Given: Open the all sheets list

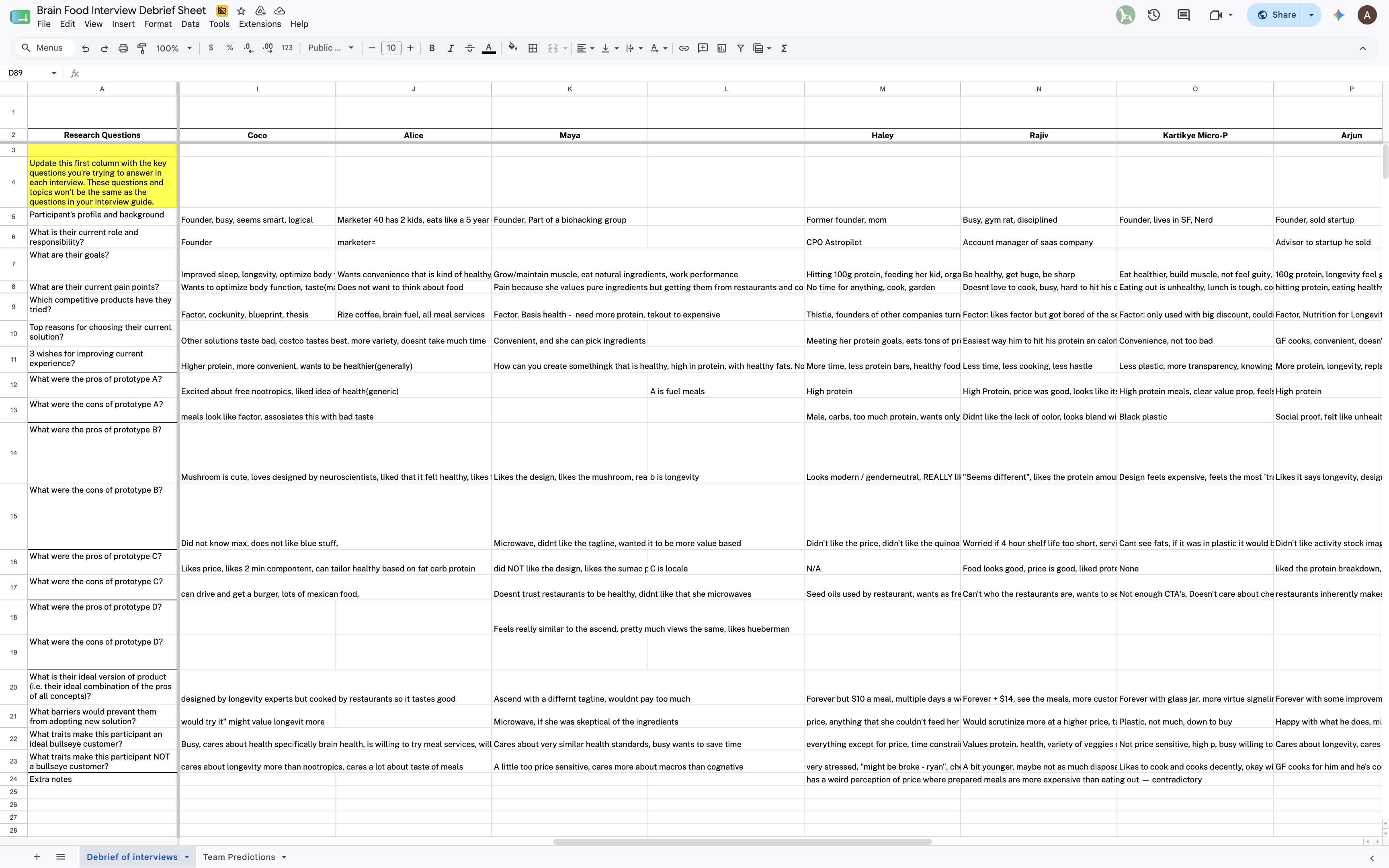Looking at the screenshot, I should 60,857.
